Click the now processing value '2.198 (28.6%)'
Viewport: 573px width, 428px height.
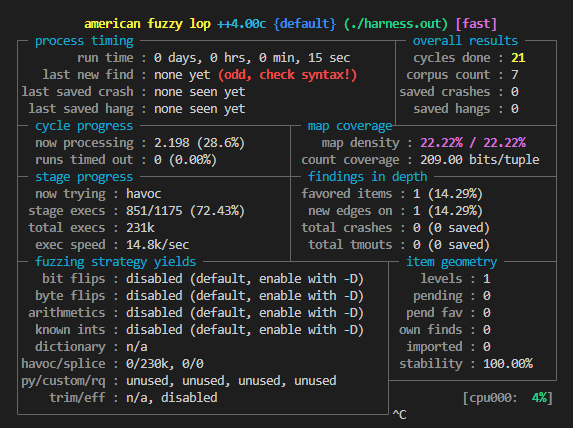pos(199,143)
